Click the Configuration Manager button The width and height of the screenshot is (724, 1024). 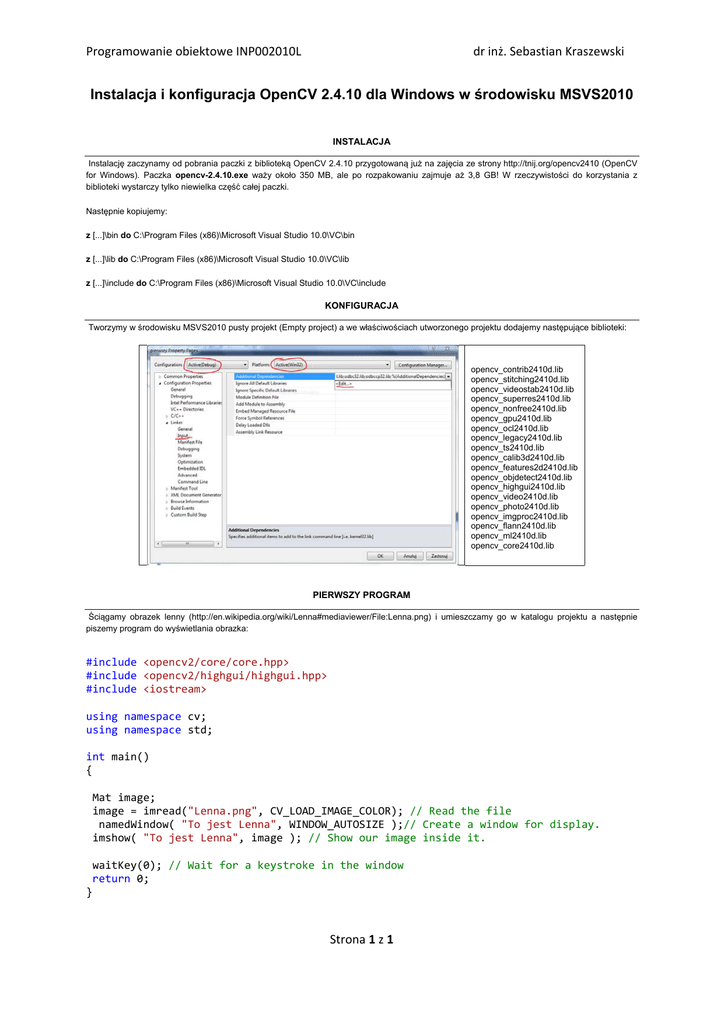422,365
